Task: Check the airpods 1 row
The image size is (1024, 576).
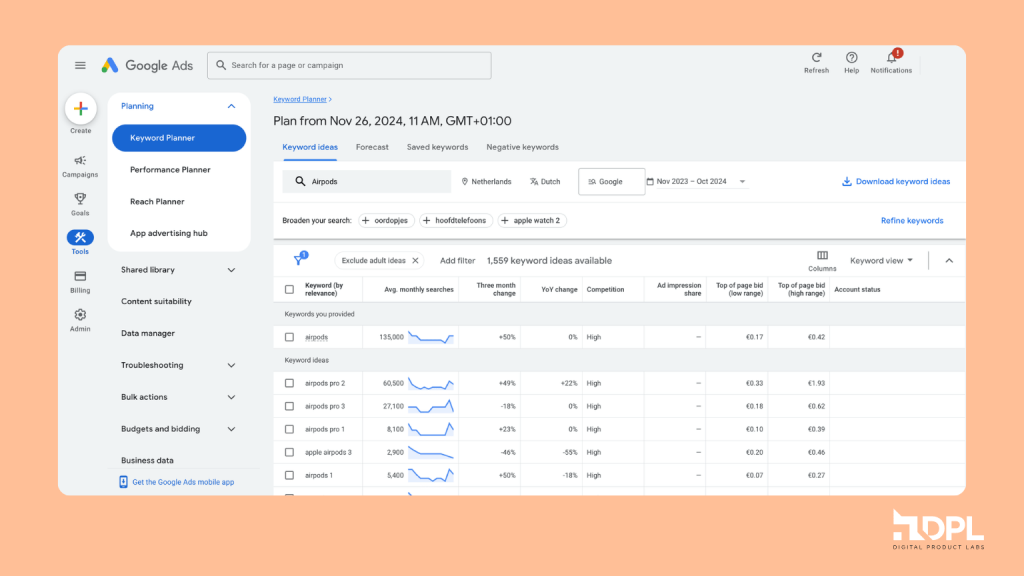Action: 289,475
